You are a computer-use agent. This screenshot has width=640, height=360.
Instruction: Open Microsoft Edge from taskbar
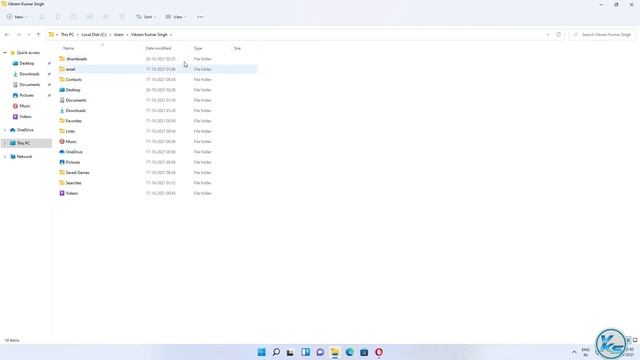tap(349, 352)
